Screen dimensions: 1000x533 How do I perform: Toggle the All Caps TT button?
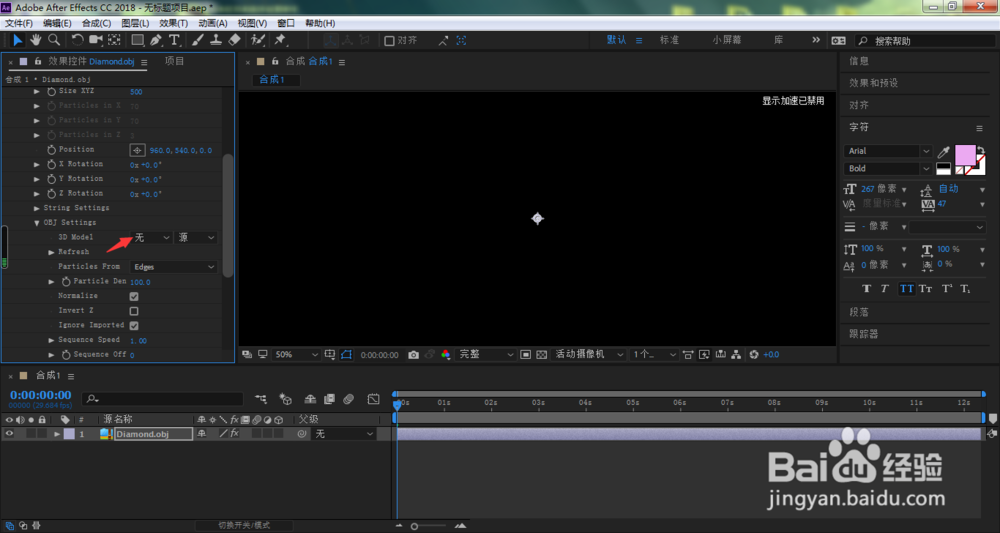906,289
